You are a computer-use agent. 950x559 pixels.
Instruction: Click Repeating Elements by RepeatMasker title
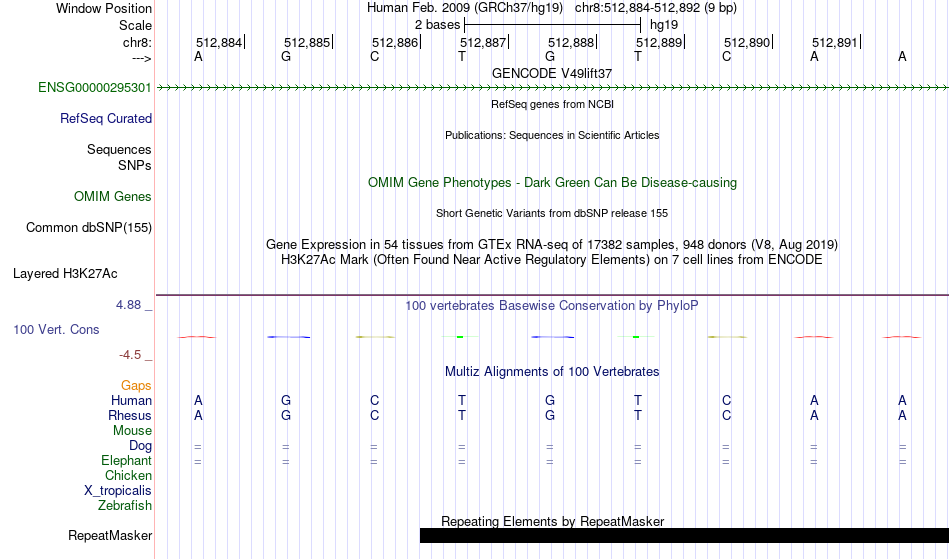coord(553,521)
